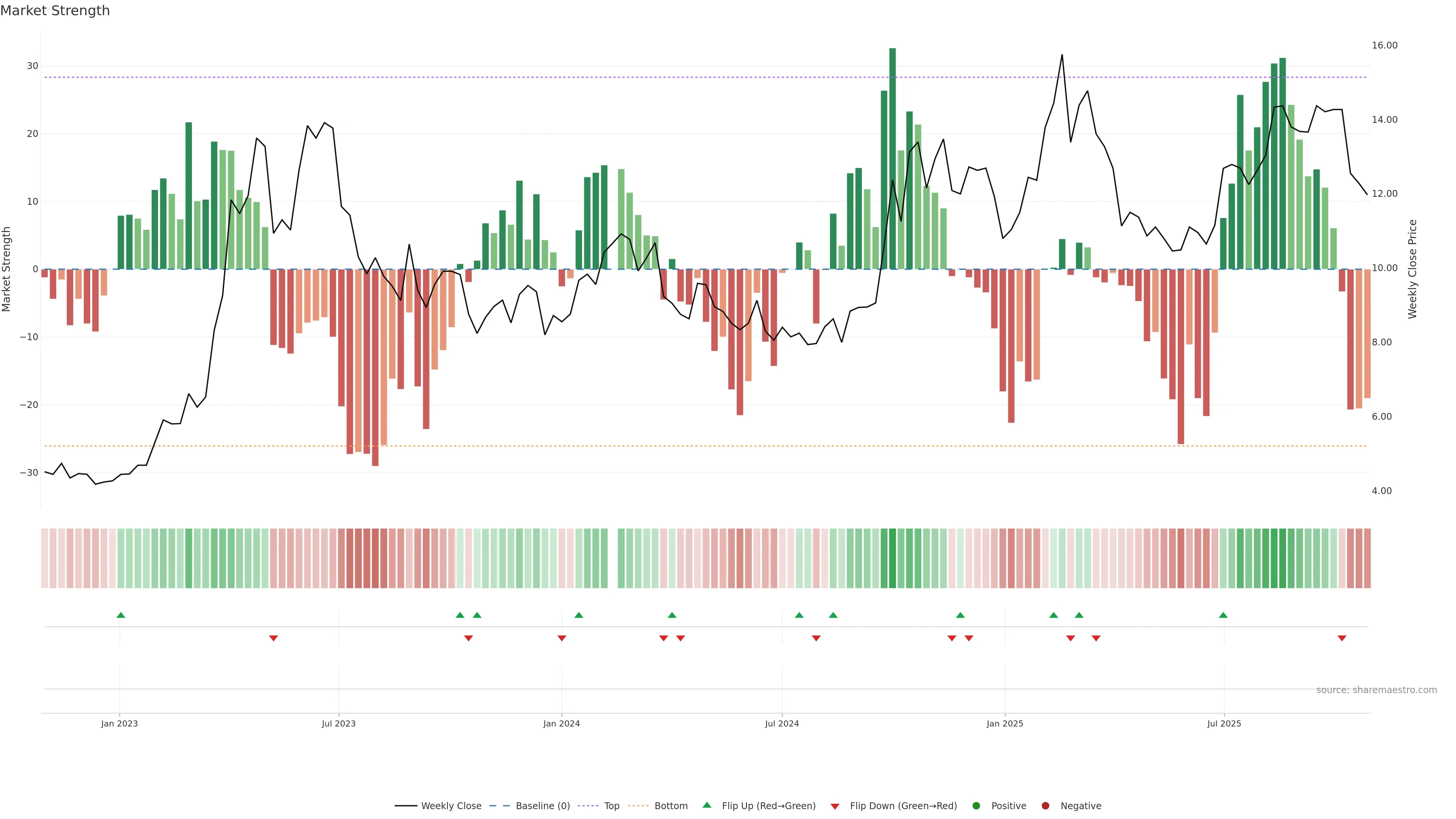The image size is (1456, 819).
Task: Click the first red flip-down triangle before Jul 2023
Action: point(273,638)
